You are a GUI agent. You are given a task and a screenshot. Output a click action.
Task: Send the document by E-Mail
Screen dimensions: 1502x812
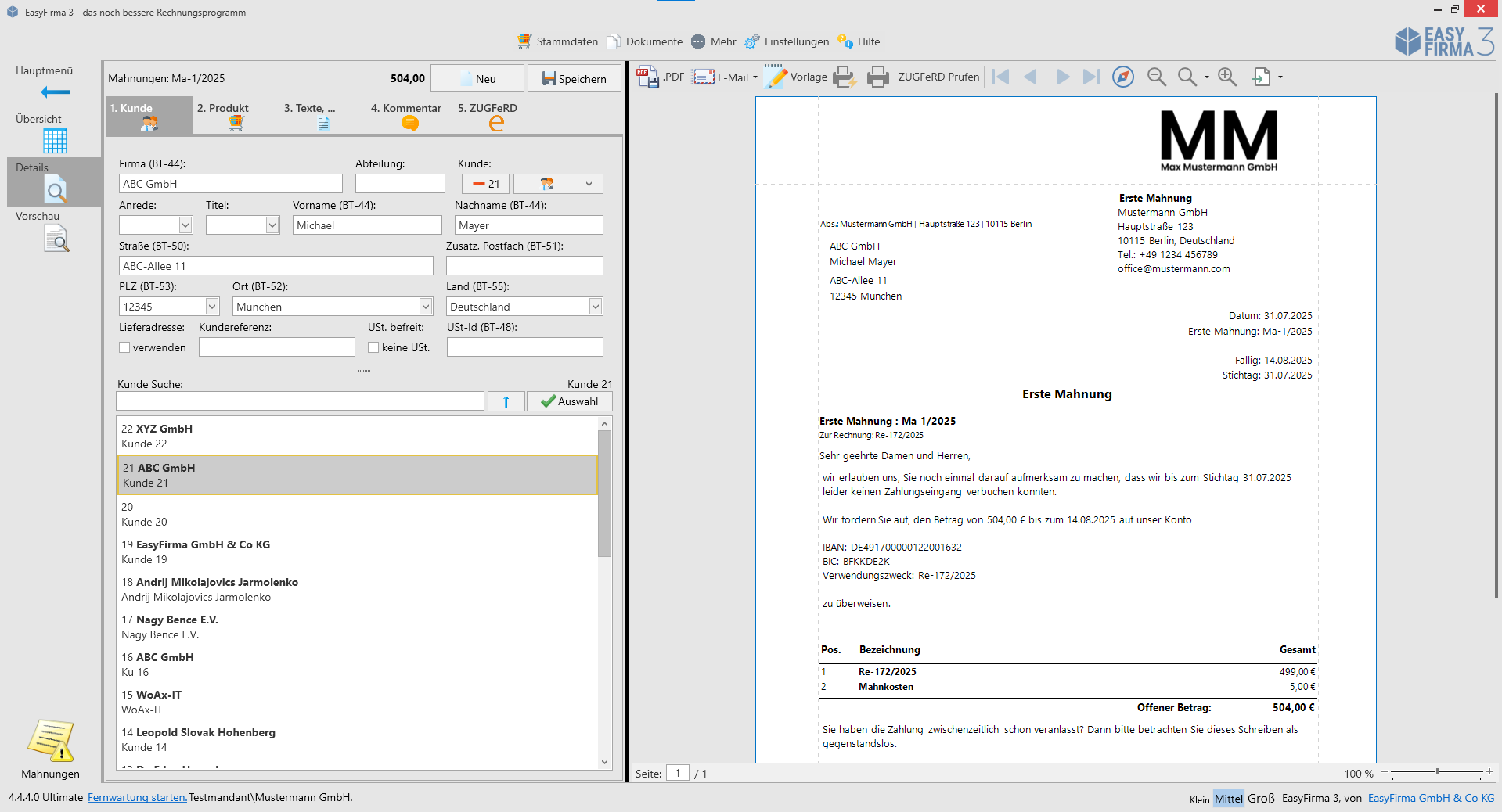click(x=720, y=77)
